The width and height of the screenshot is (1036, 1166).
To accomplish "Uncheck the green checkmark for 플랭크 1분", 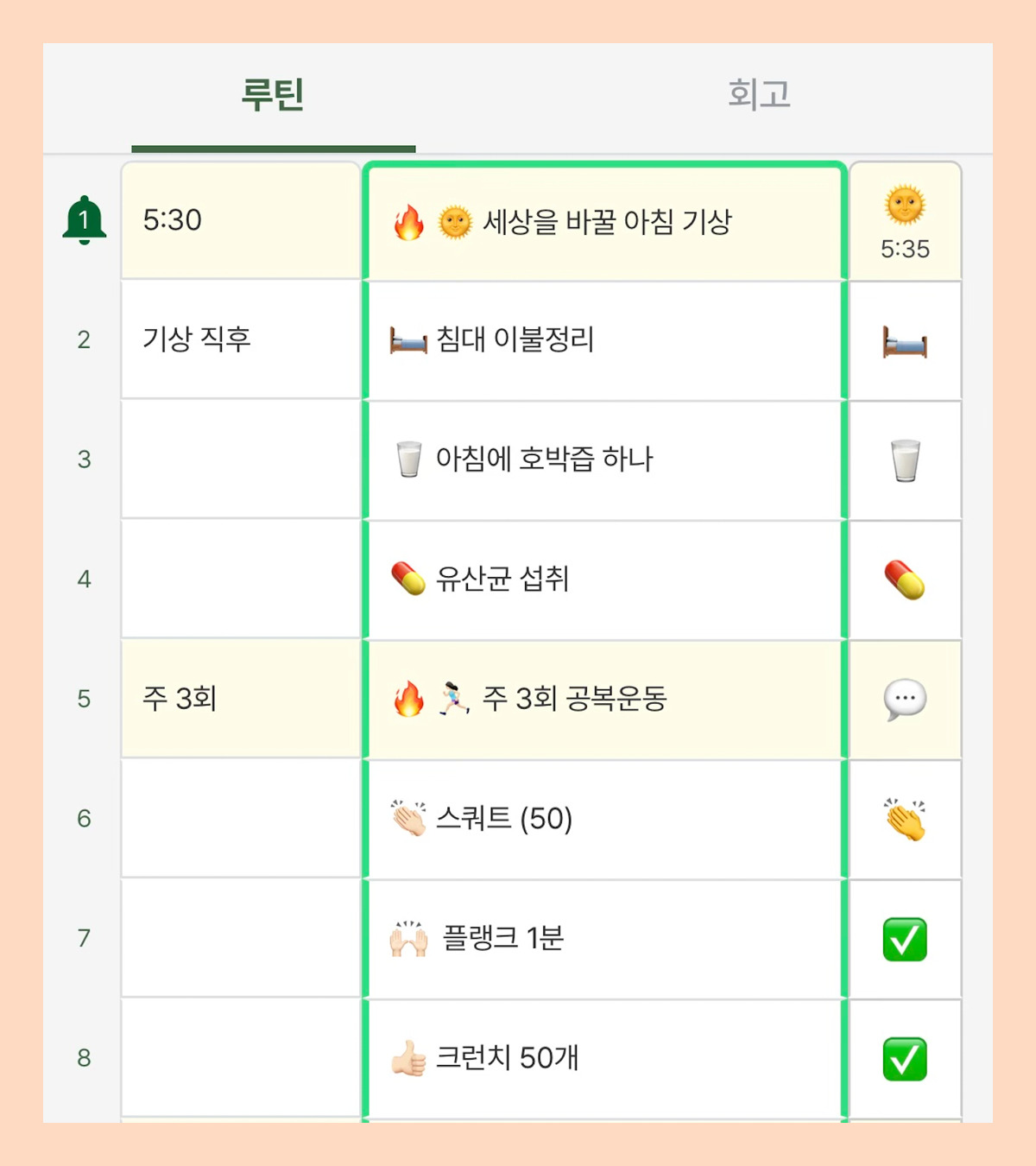I will [904, 940].
